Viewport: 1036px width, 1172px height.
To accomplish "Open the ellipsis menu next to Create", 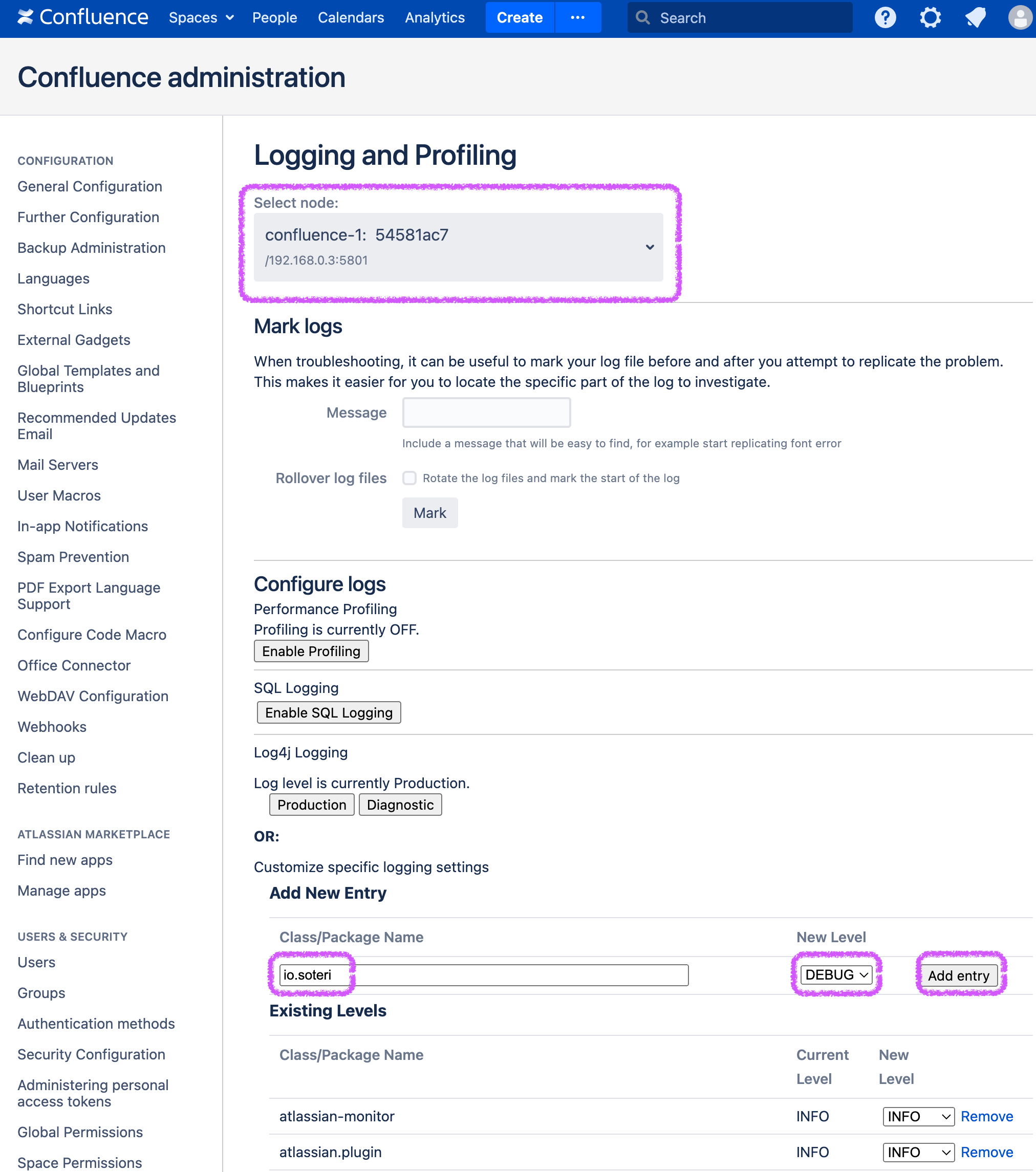I will pos(578,17).
